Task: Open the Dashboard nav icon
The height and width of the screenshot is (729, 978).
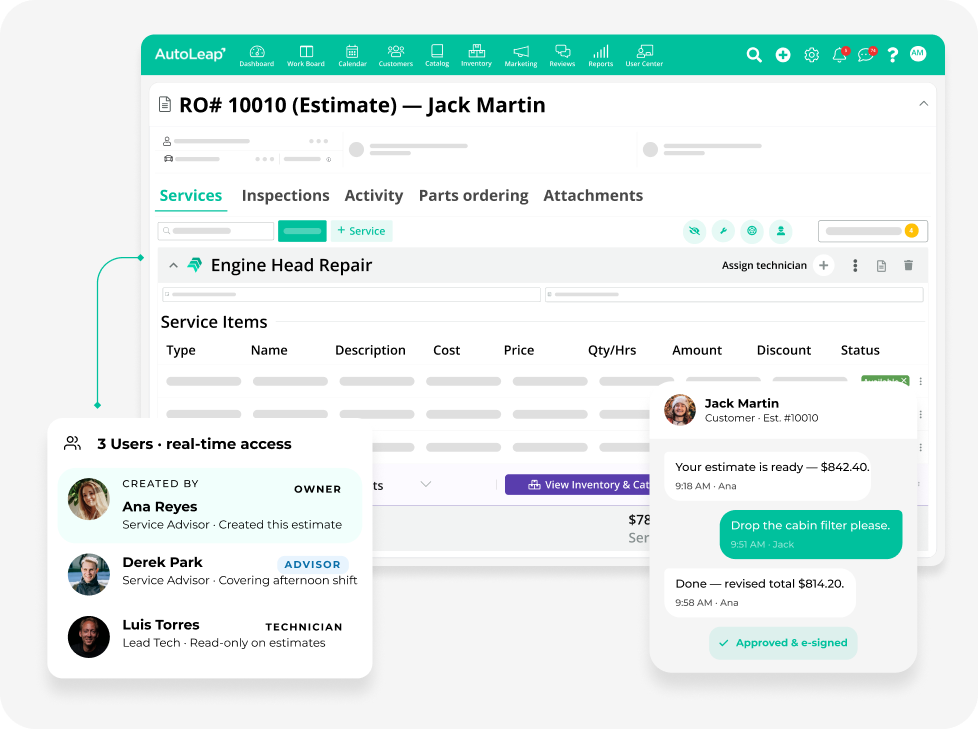Action: coord(257,55)
